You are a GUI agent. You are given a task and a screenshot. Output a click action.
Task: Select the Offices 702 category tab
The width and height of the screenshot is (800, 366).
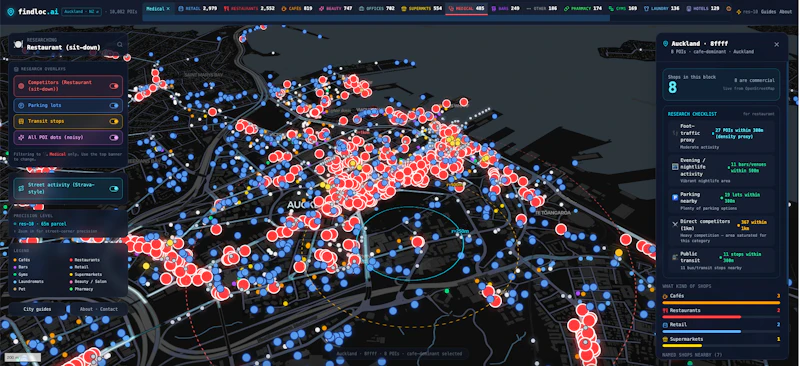377,9
